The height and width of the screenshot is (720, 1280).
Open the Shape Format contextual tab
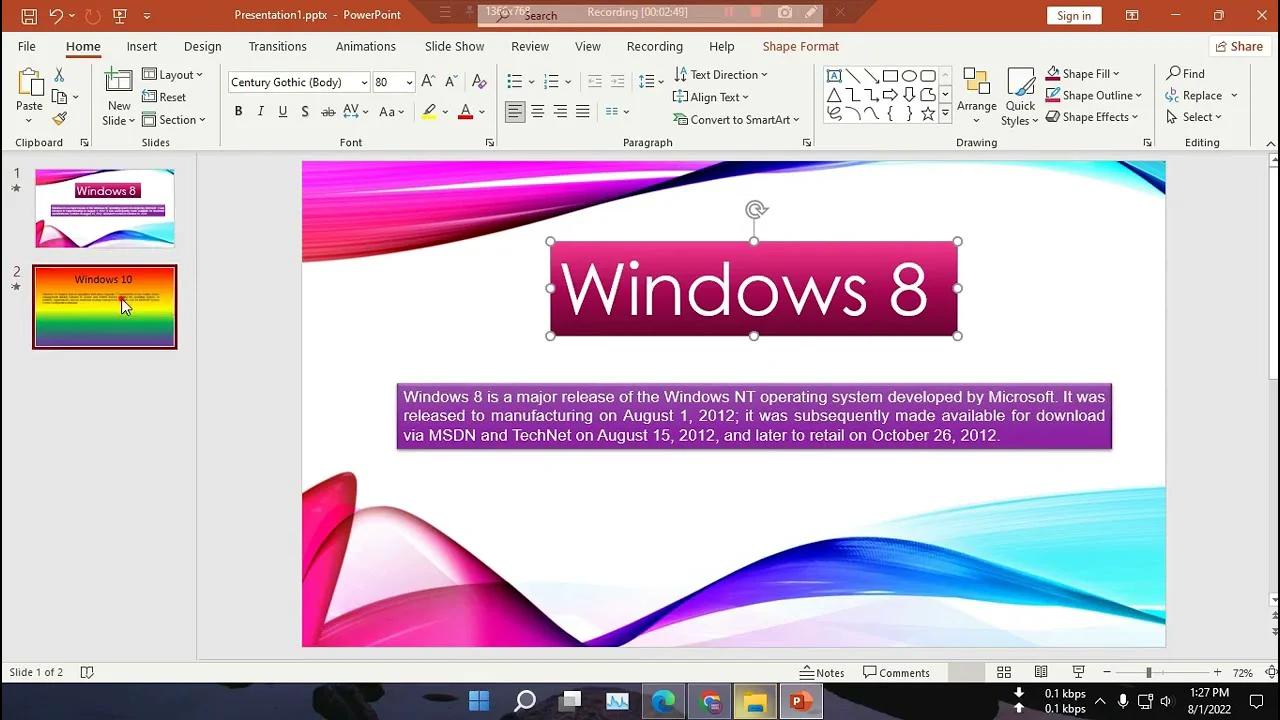point(799,46)
